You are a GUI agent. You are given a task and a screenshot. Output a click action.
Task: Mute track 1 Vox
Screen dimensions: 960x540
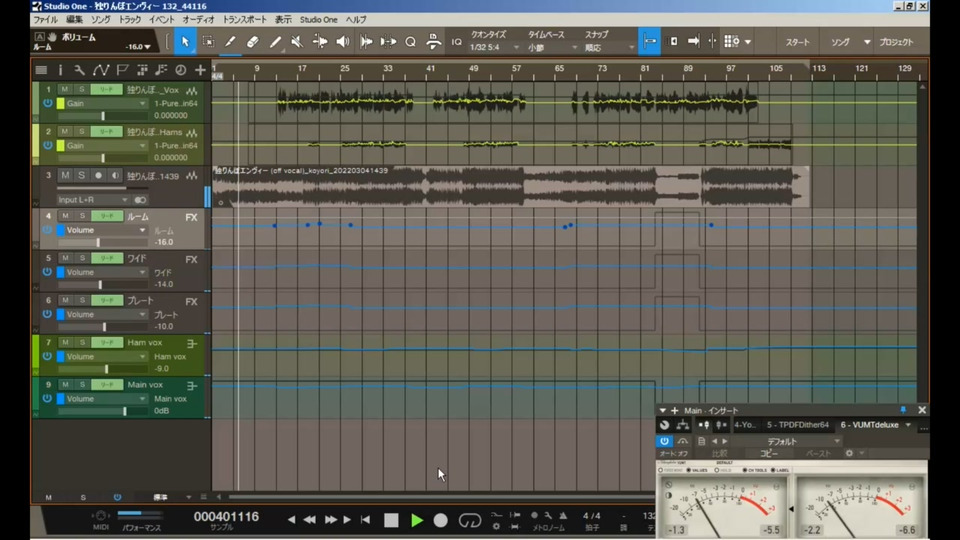[x=64, y=89]
